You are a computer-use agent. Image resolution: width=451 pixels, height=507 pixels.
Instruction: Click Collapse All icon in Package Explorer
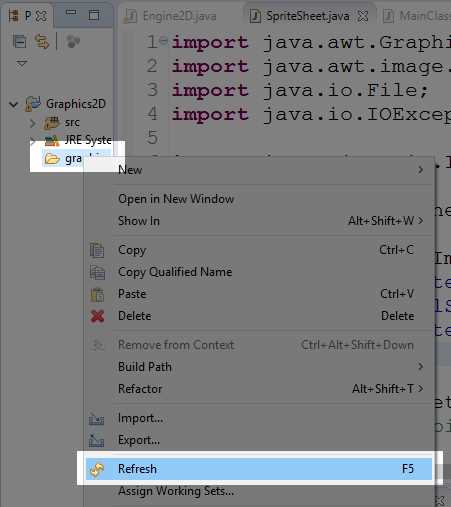click(x=20, y=42)
